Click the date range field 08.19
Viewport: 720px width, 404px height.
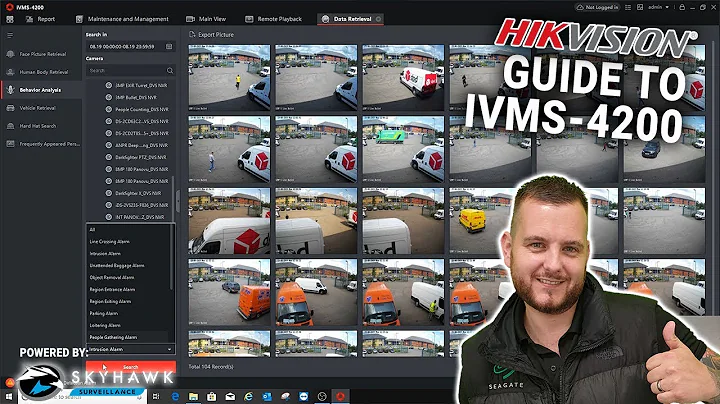(x=130, y=46)
